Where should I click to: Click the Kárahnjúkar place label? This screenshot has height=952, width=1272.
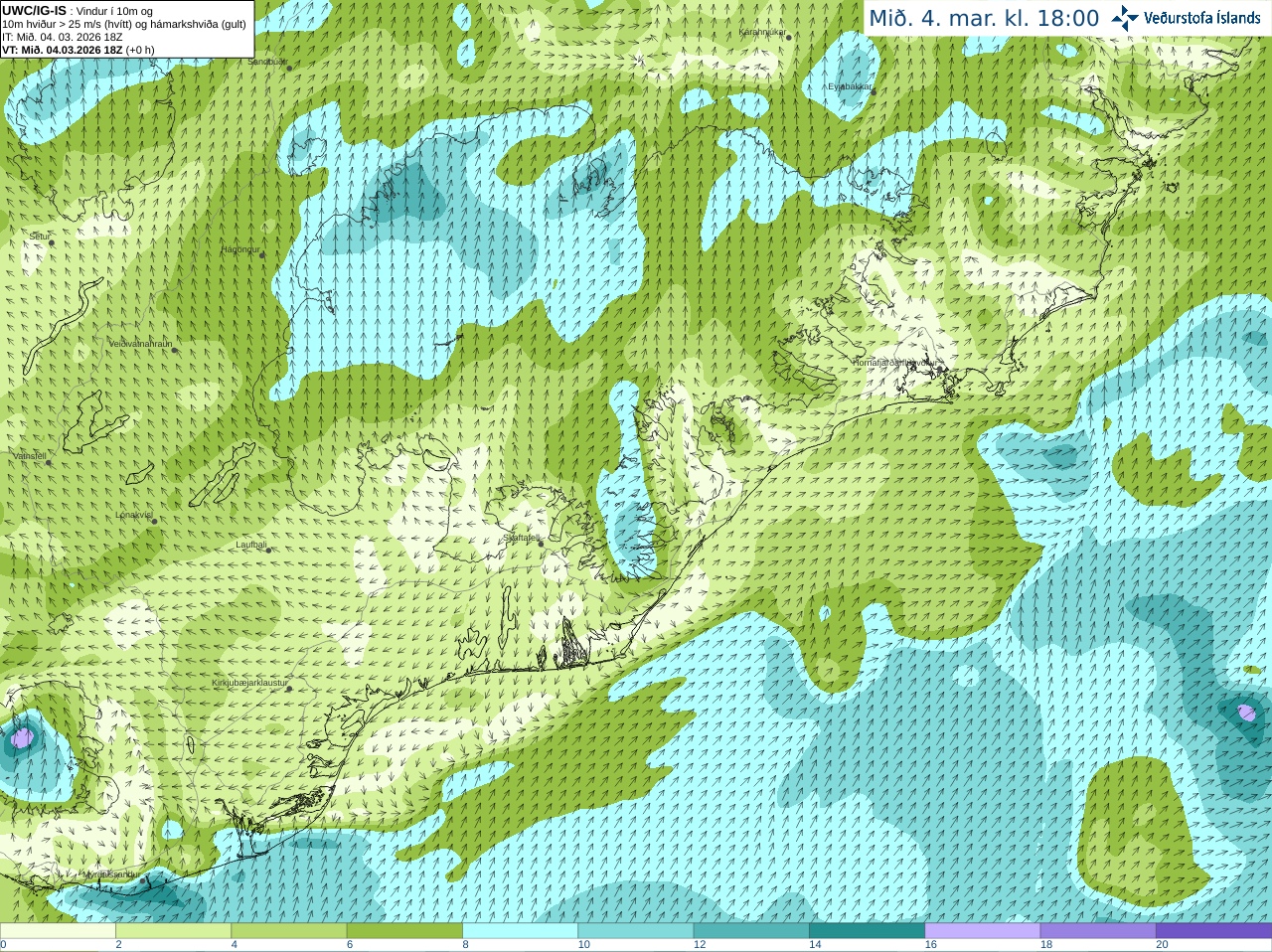(763, 33)
